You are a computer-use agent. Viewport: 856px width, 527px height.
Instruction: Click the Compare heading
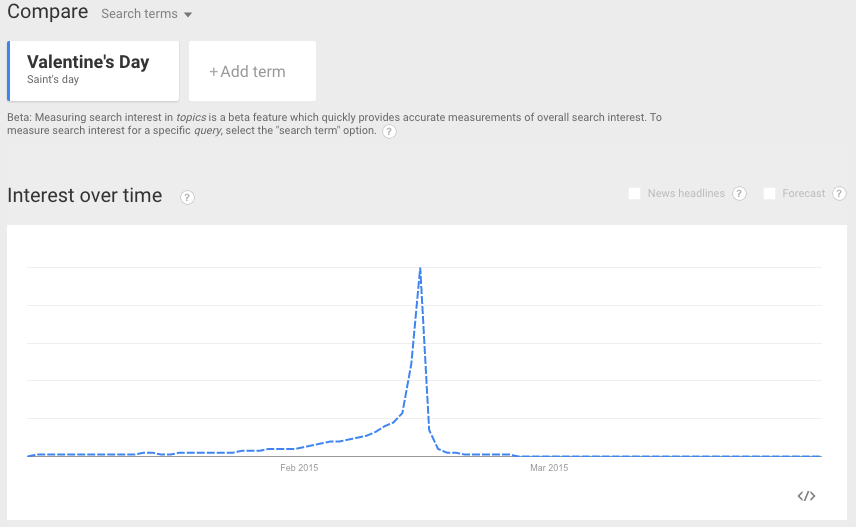click(x=47, y=13)
